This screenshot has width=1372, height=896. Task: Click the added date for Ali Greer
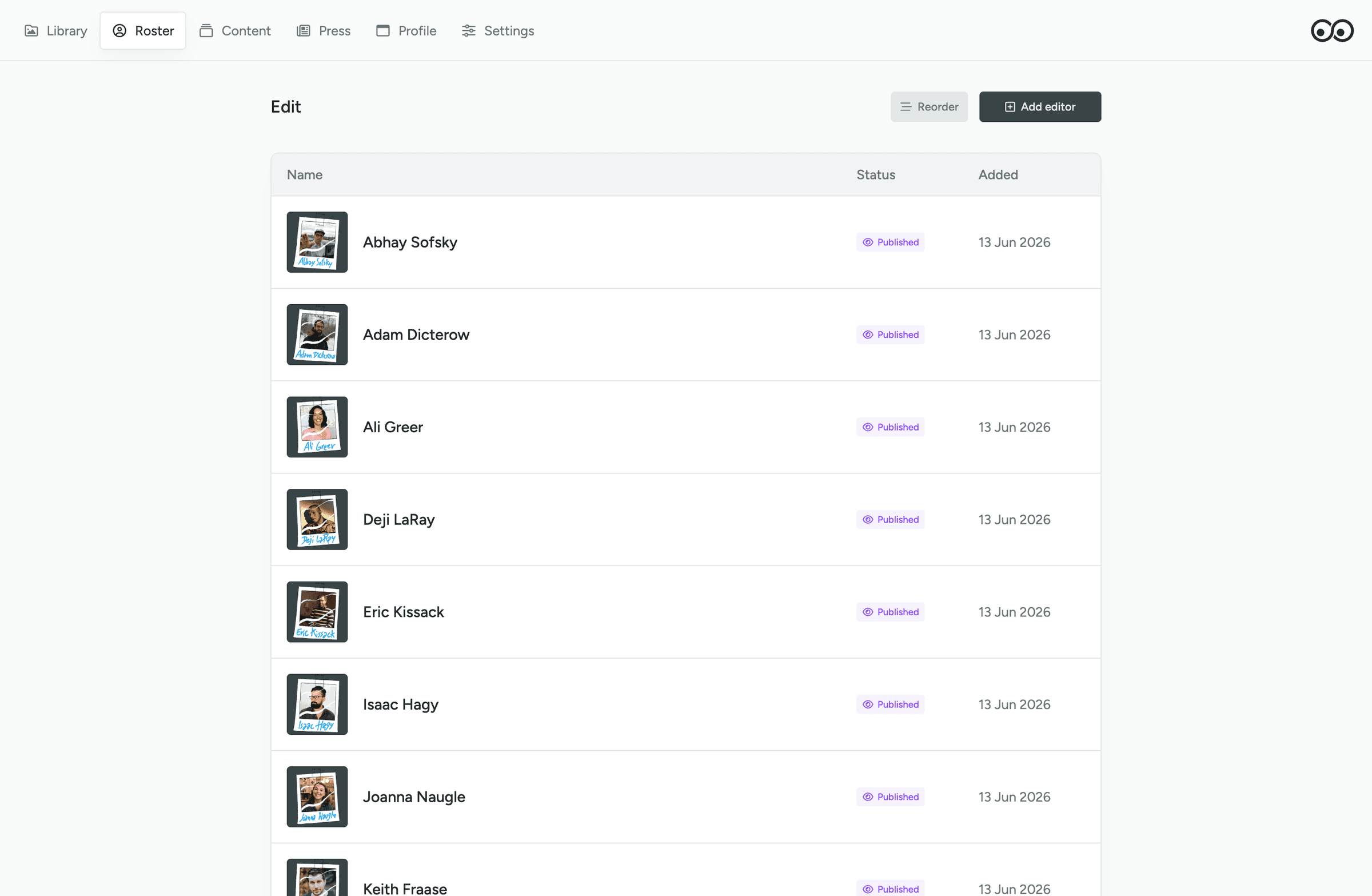[x=1014, y=427]
